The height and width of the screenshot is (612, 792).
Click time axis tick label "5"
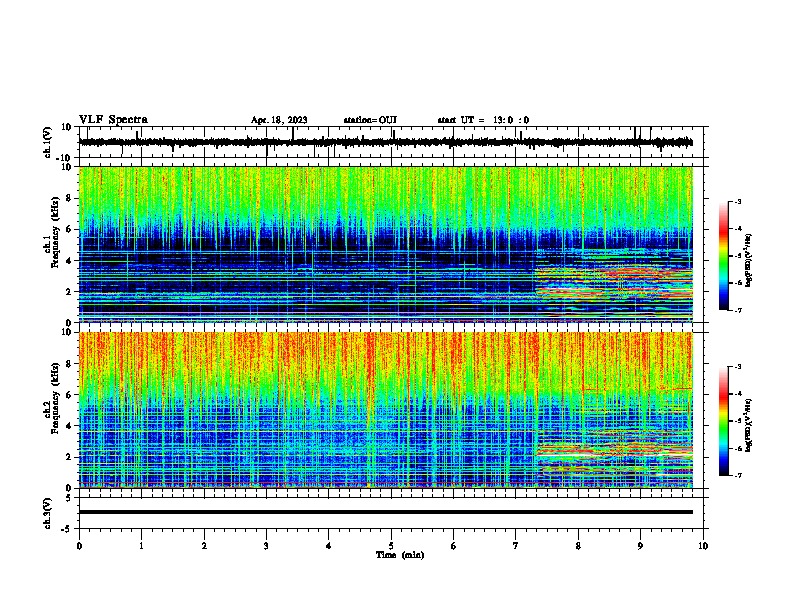(x=391, y=546)
